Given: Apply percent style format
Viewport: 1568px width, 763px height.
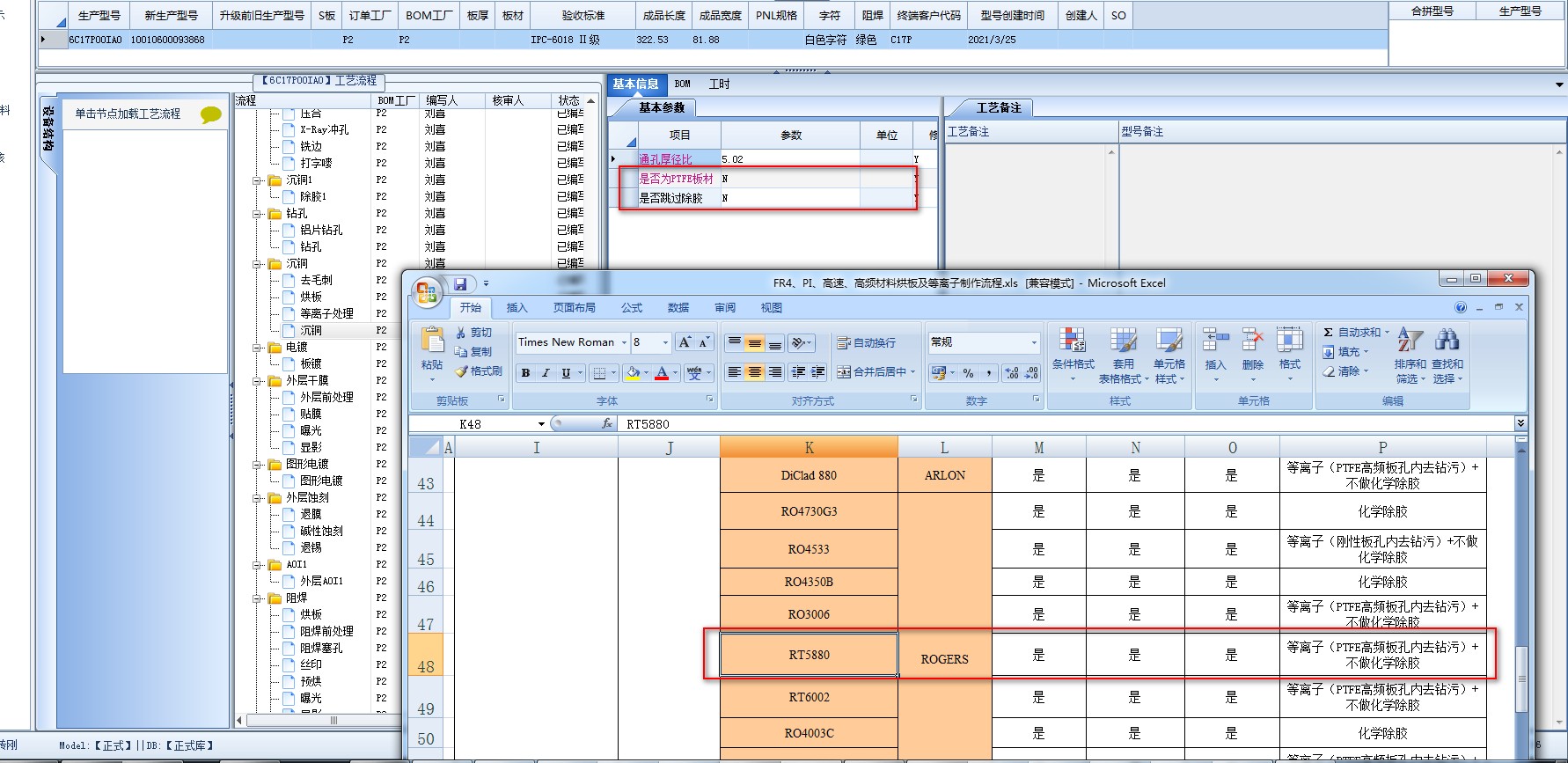Looking at the screenshot, I should click(969, 373).
